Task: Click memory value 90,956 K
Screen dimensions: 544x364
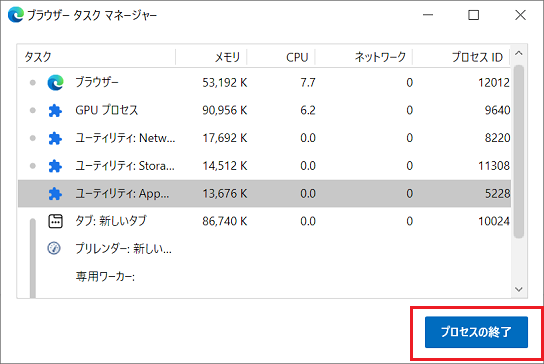Action: pos(225,111)
